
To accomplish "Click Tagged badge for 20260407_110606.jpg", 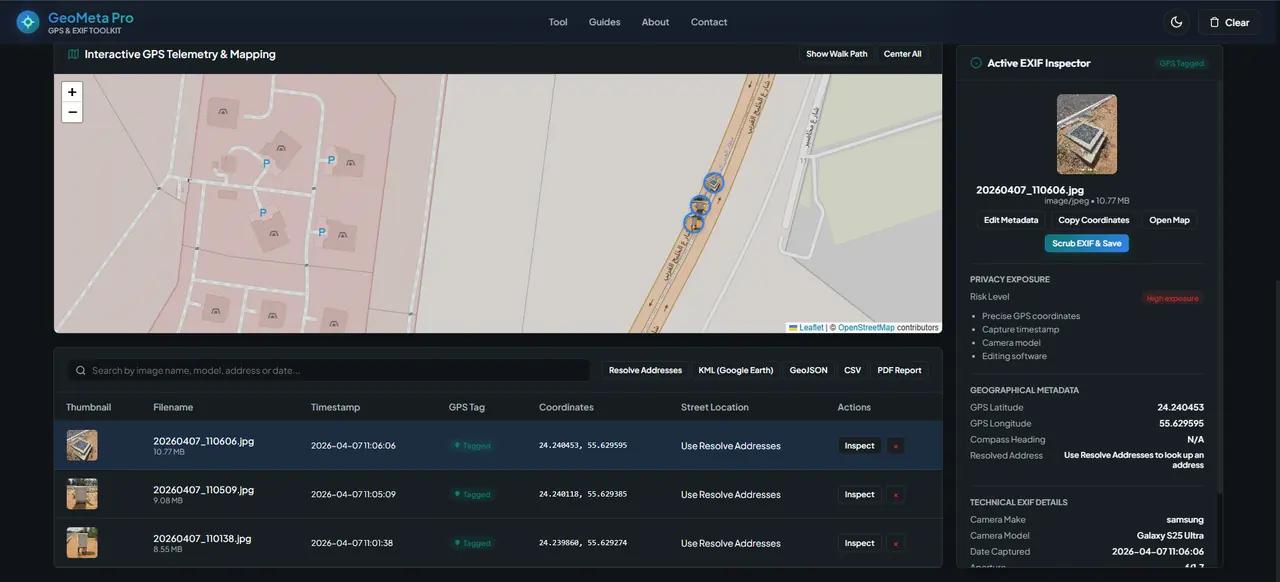I will coord(472,446).
